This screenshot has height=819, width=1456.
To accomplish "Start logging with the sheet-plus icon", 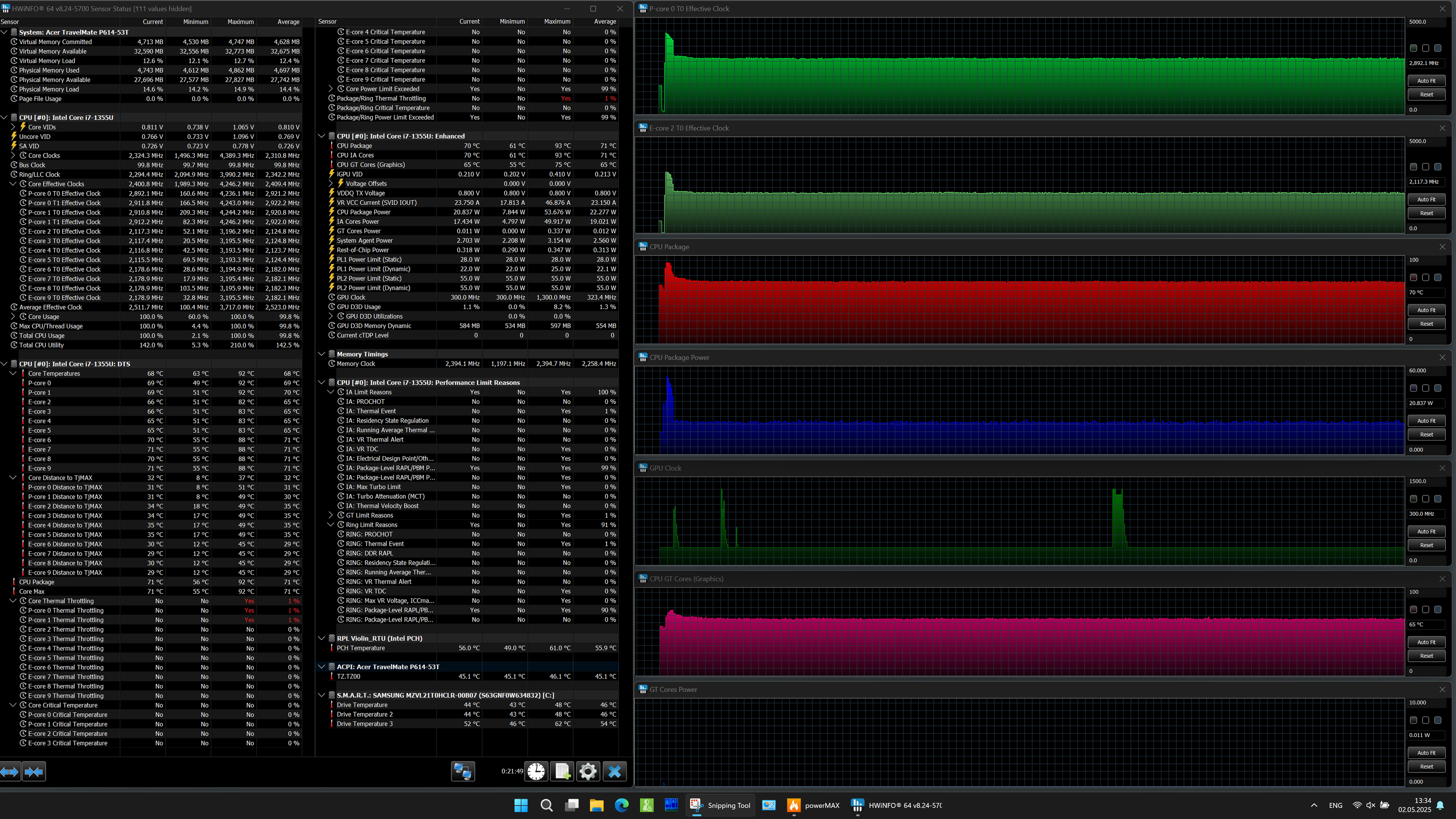I will (563, 771).
